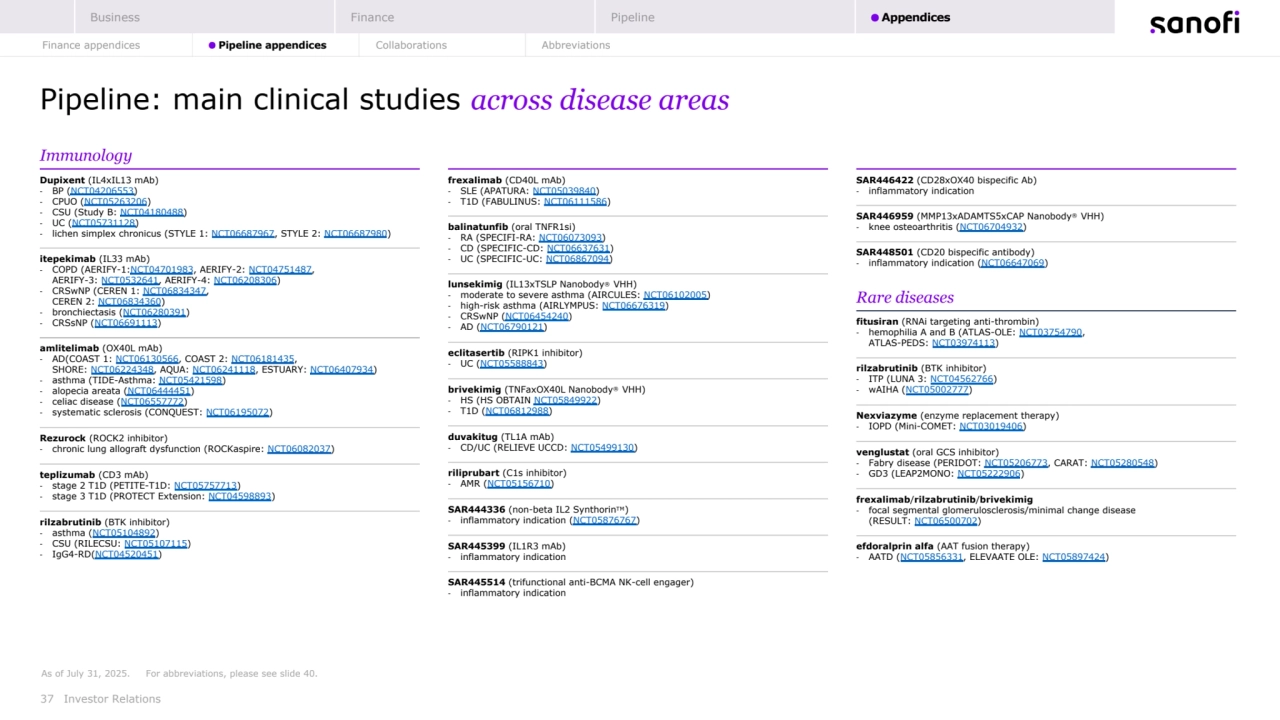This screenshot has height=720, width=1280.
Task: Open brivekimig T1D link NCT06812988
Action: click(x=517, y=411)
